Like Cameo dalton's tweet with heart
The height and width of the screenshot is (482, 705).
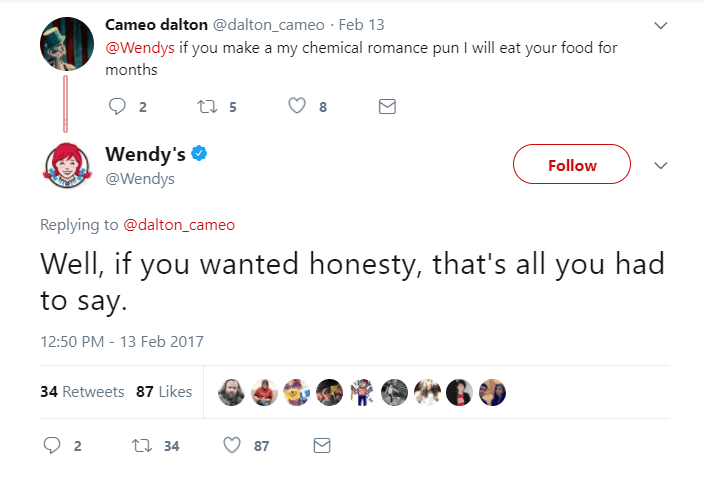click(297, 106)
